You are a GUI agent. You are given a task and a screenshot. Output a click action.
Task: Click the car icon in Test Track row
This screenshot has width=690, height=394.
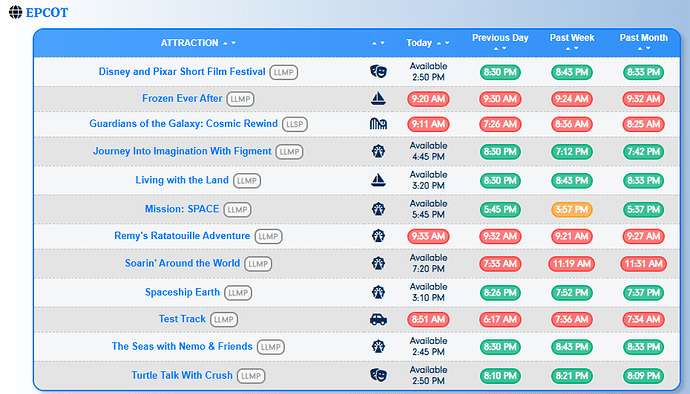pos(378,319)
